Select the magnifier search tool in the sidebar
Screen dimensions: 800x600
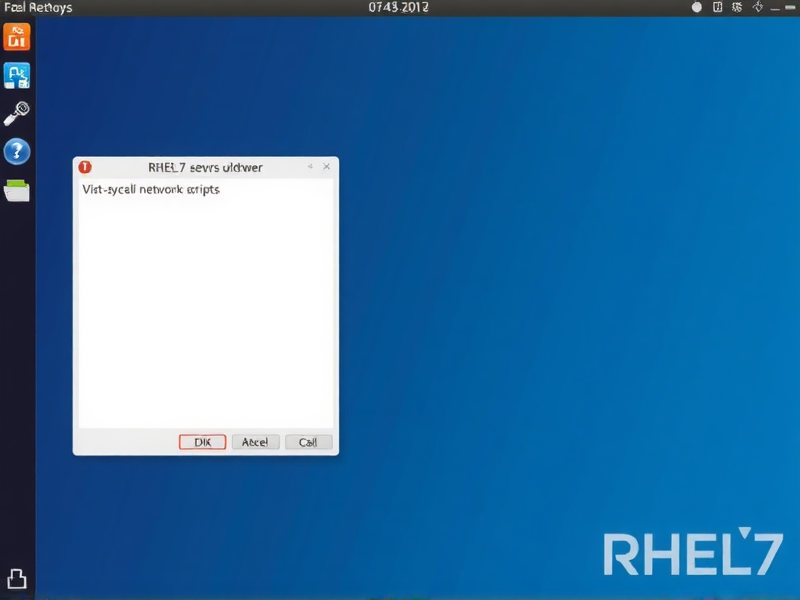coord(17,112)
